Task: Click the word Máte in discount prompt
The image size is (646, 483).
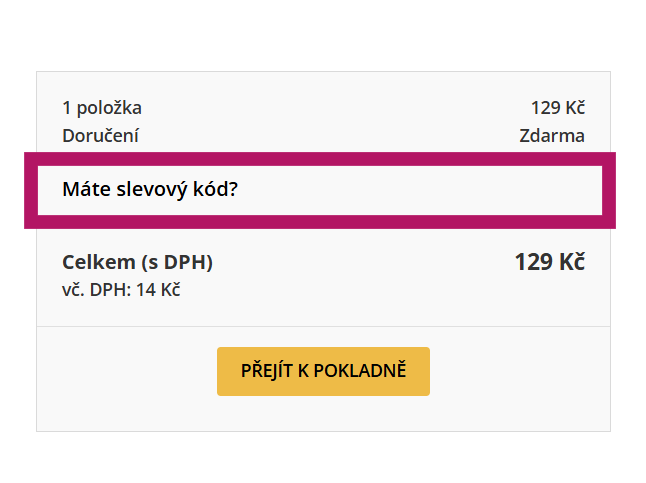Action: 84,189
